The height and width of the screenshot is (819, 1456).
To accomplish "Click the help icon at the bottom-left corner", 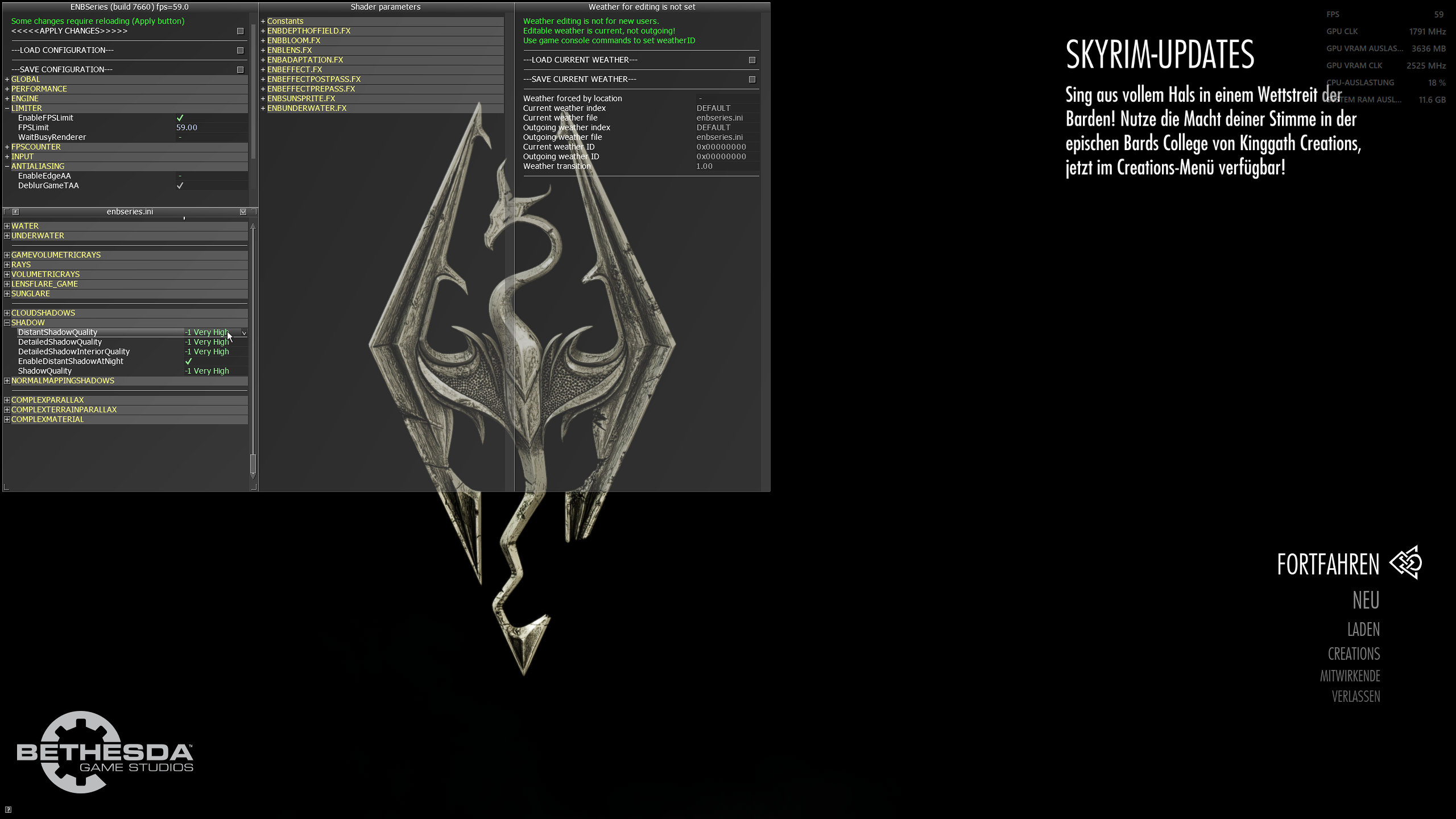I will pos(8,810).
